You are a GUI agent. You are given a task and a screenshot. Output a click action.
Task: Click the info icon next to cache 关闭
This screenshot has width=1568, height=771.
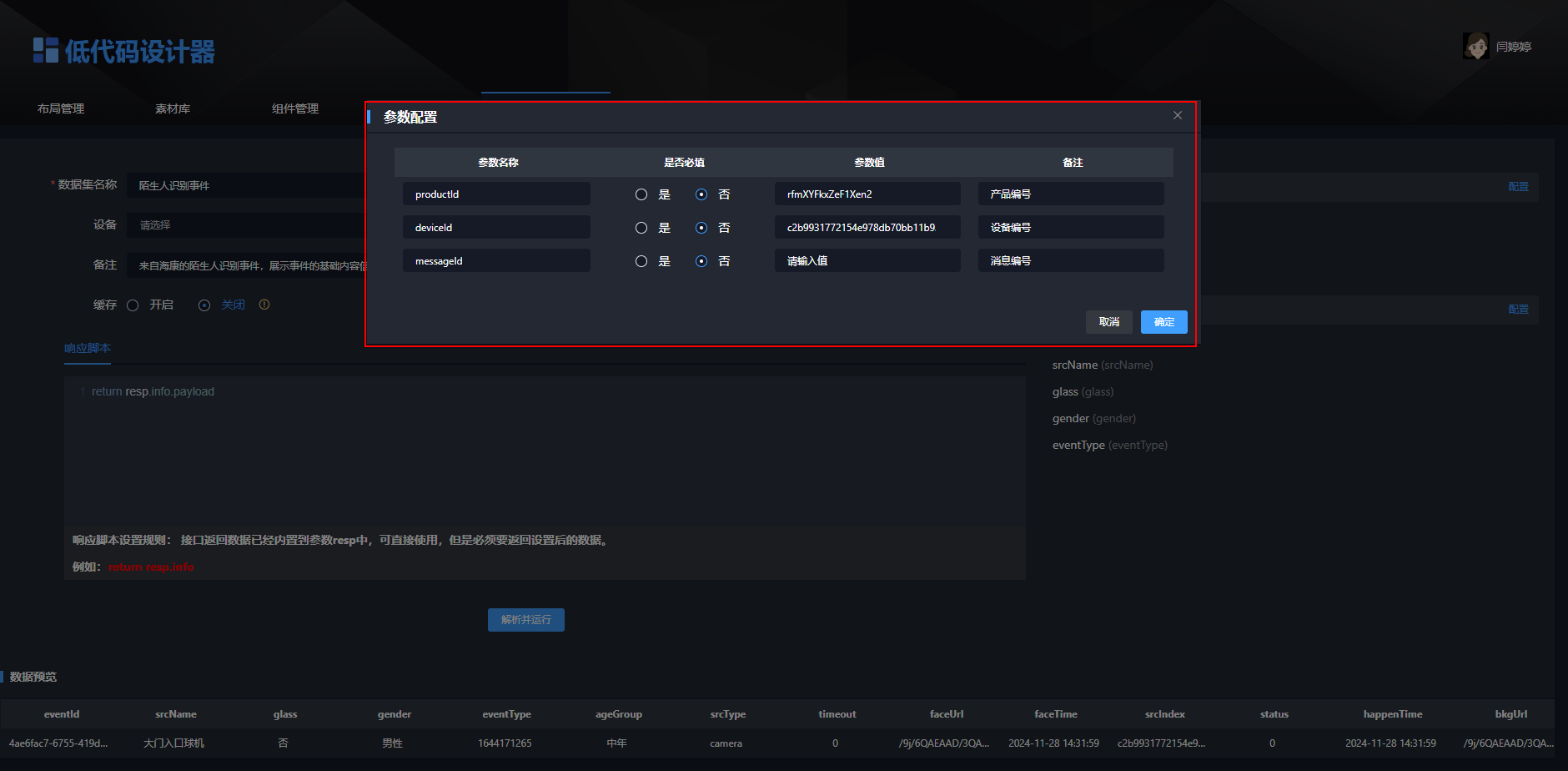click(264, 305)
